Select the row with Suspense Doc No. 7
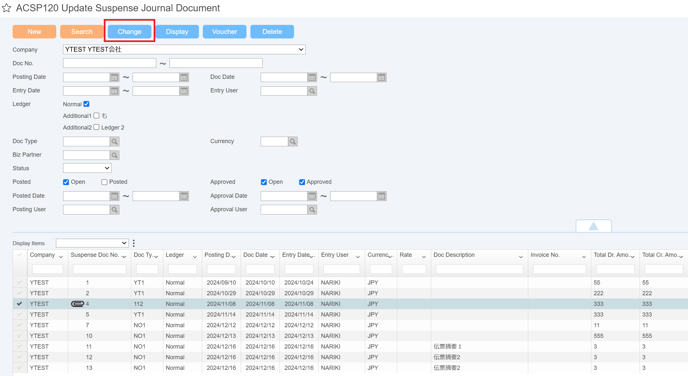The image size is (688, 376). [350, 325]
